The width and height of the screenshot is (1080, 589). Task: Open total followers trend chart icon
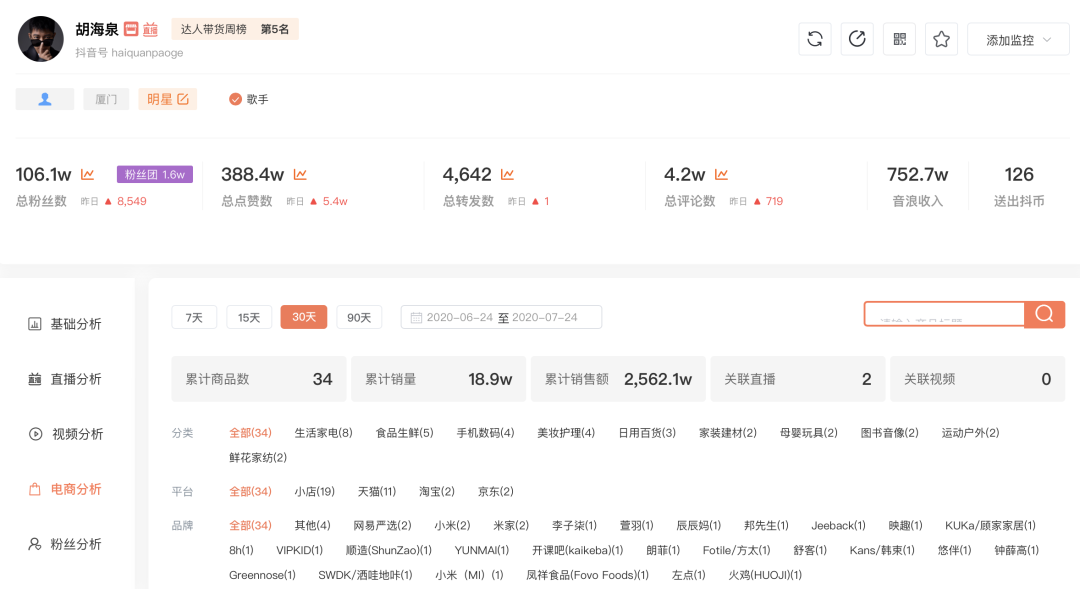[x=87, y=174]
